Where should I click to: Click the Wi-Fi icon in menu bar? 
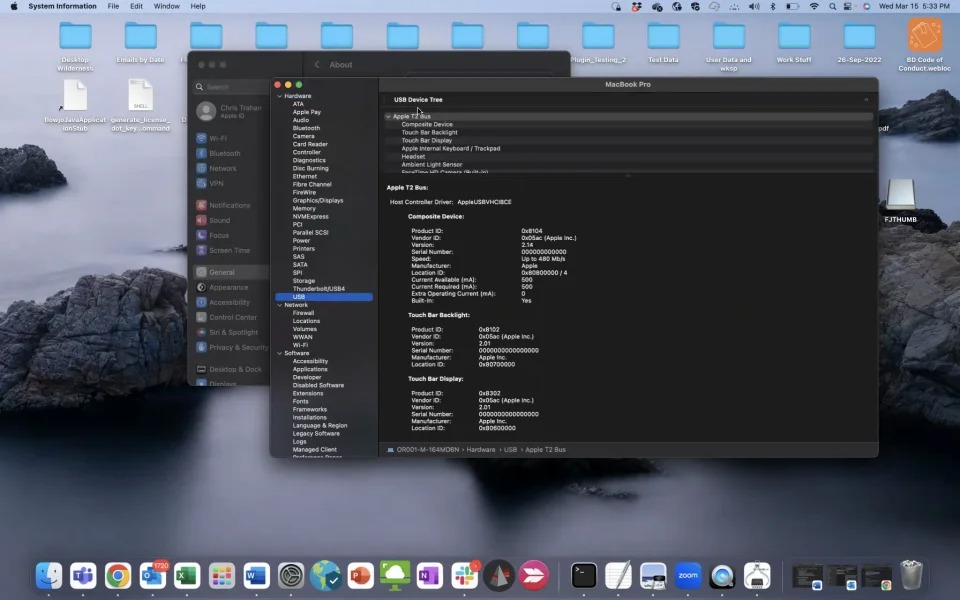(814, 6)
